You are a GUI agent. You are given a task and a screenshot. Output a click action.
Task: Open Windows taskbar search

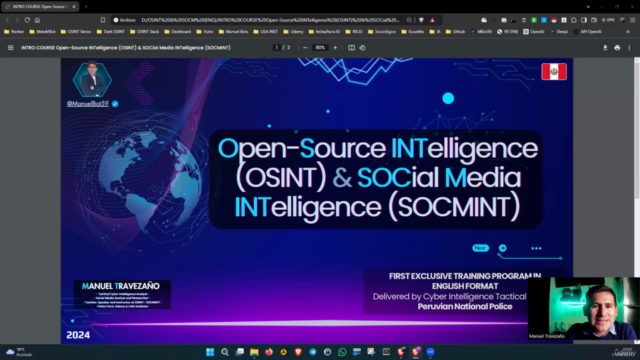[224, 352]
